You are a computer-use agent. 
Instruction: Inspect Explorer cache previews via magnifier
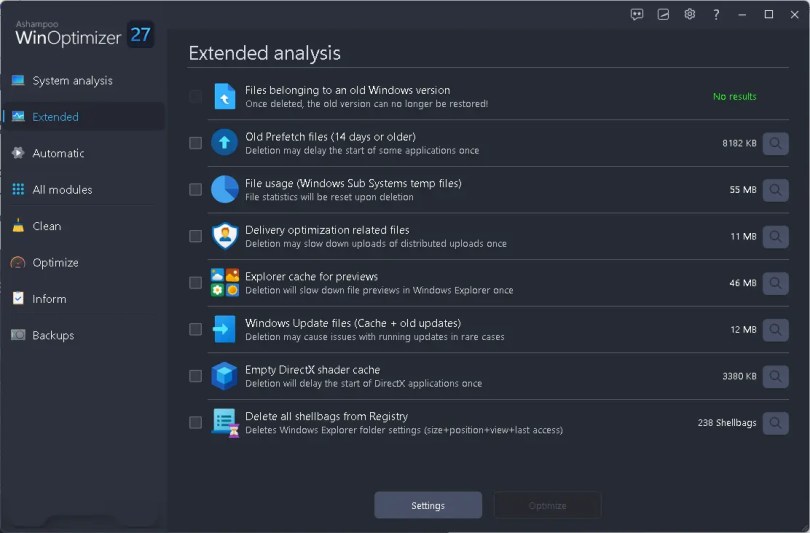point(775,283)
